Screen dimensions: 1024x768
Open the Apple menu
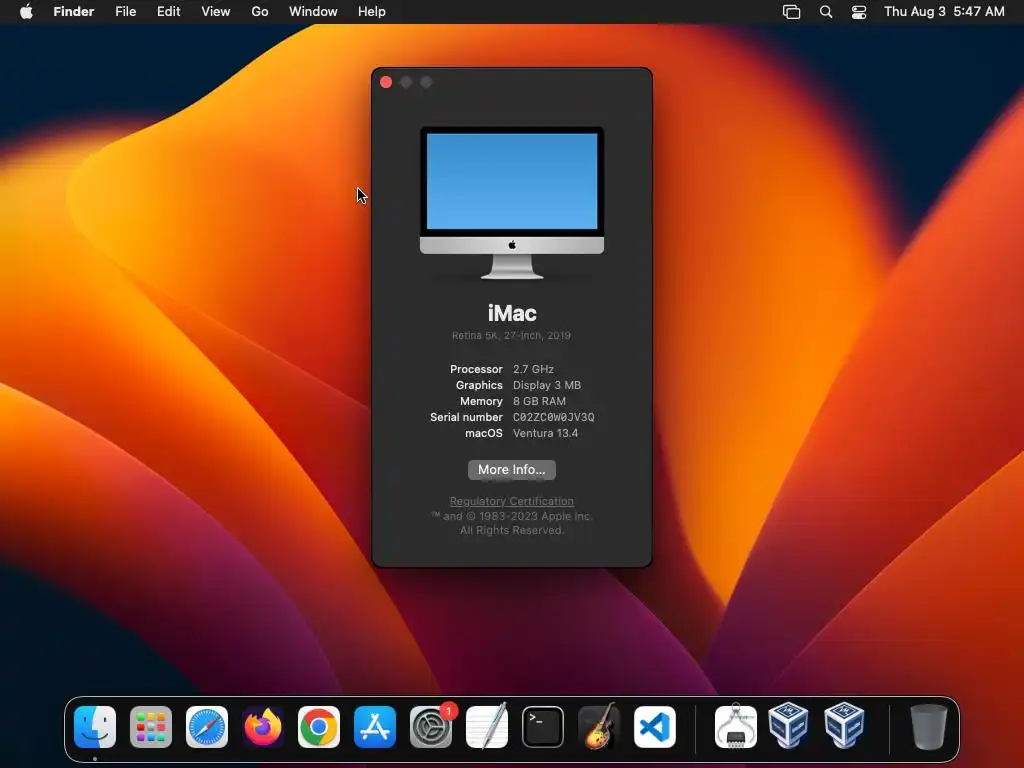(x=27, y=12)
